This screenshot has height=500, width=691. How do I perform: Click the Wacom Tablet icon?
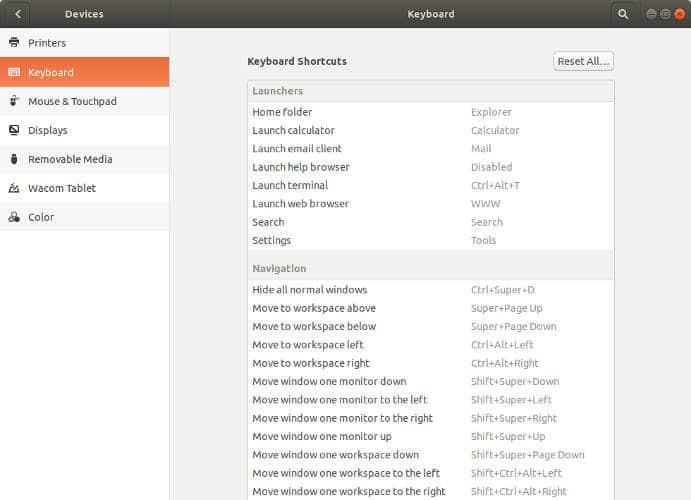(14, 188)
